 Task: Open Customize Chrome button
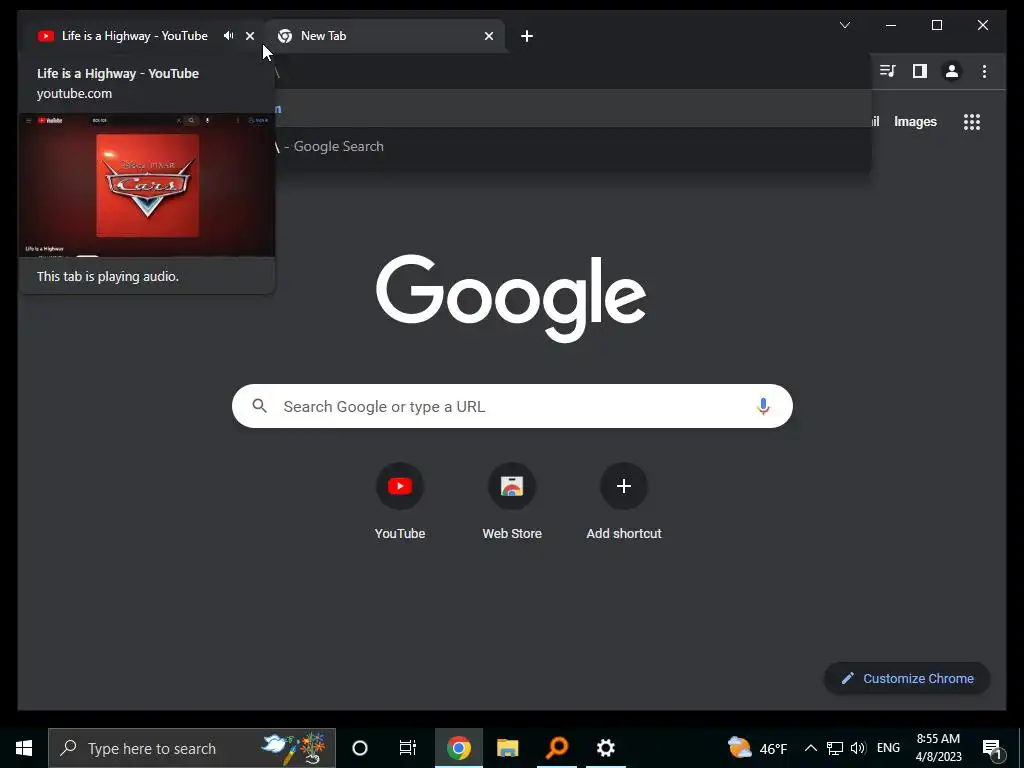click(x=907, y=679)
